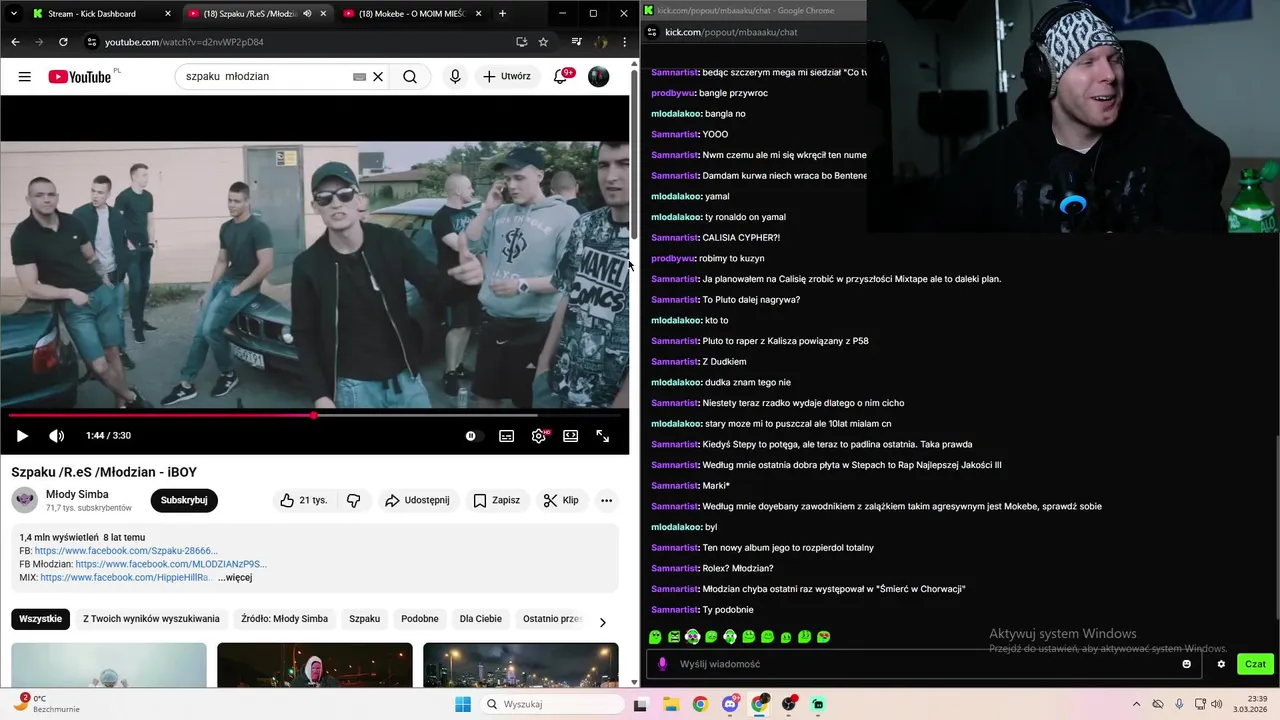The image size is (1280, 720).
Task: Open Windows Start menu
Action: click(463, 704)
